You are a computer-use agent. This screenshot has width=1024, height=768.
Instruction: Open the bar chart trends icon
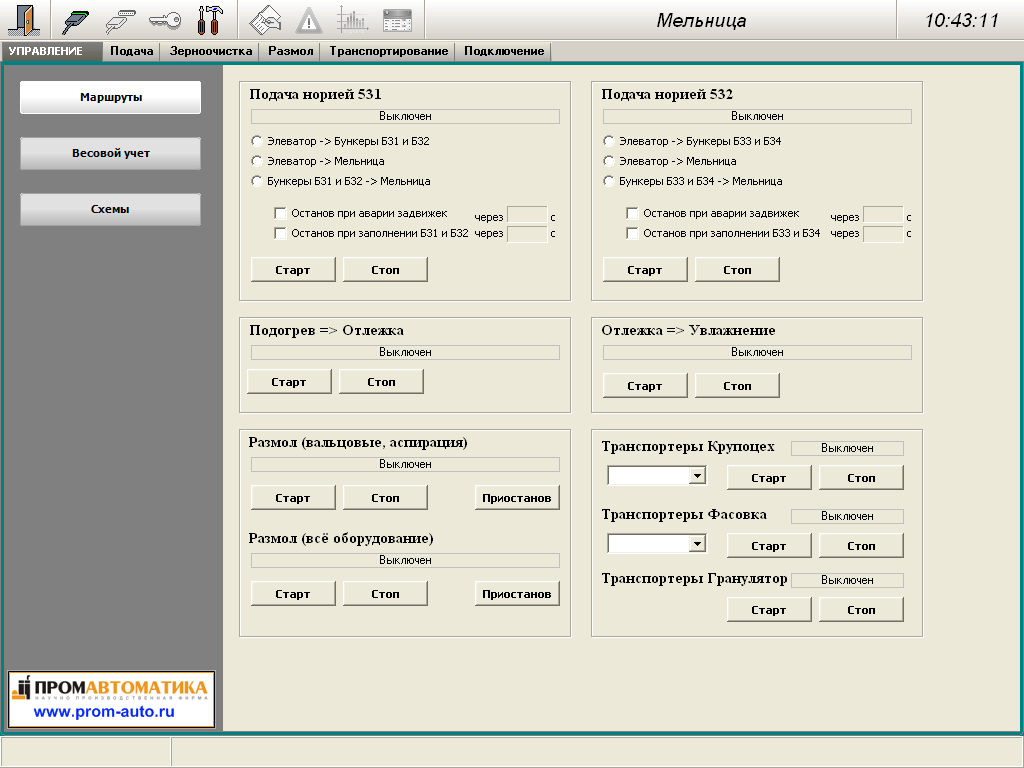(352, 20)
